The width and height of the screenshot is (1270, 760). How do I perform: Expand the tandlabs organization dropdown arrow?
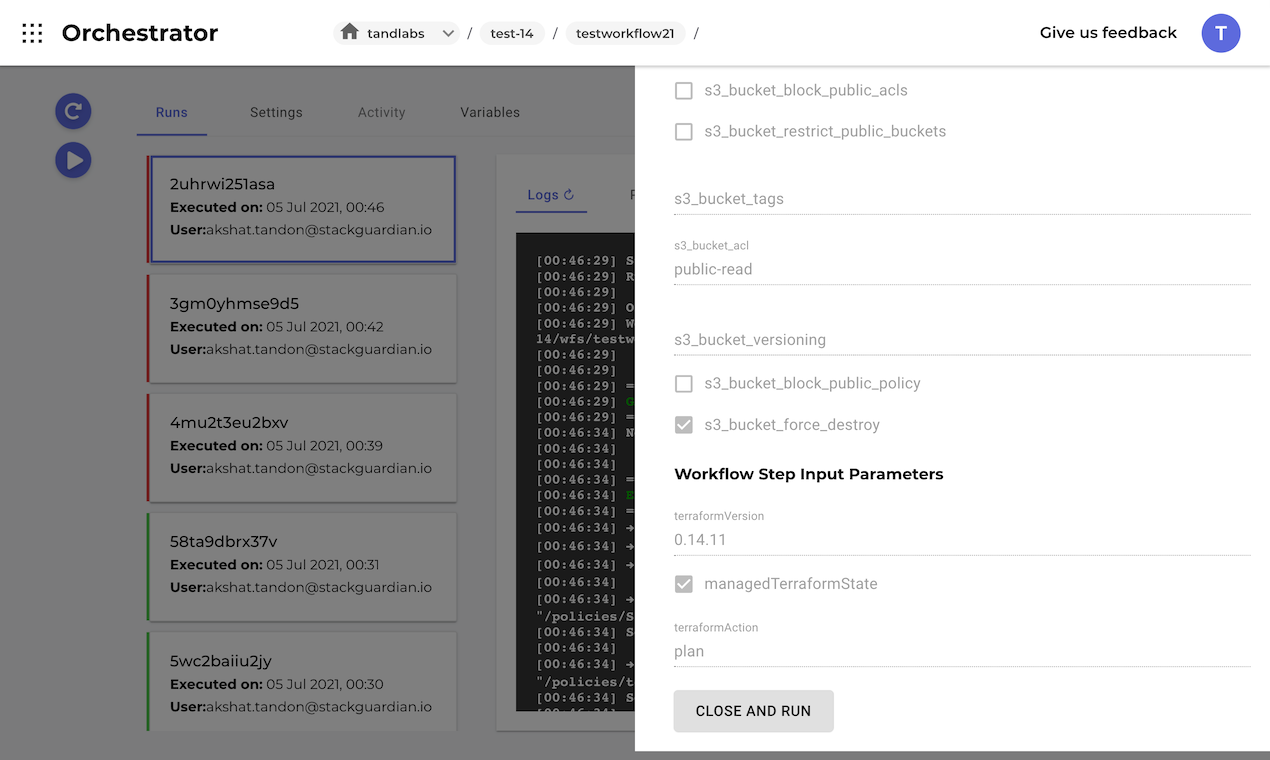click(448, 33)
